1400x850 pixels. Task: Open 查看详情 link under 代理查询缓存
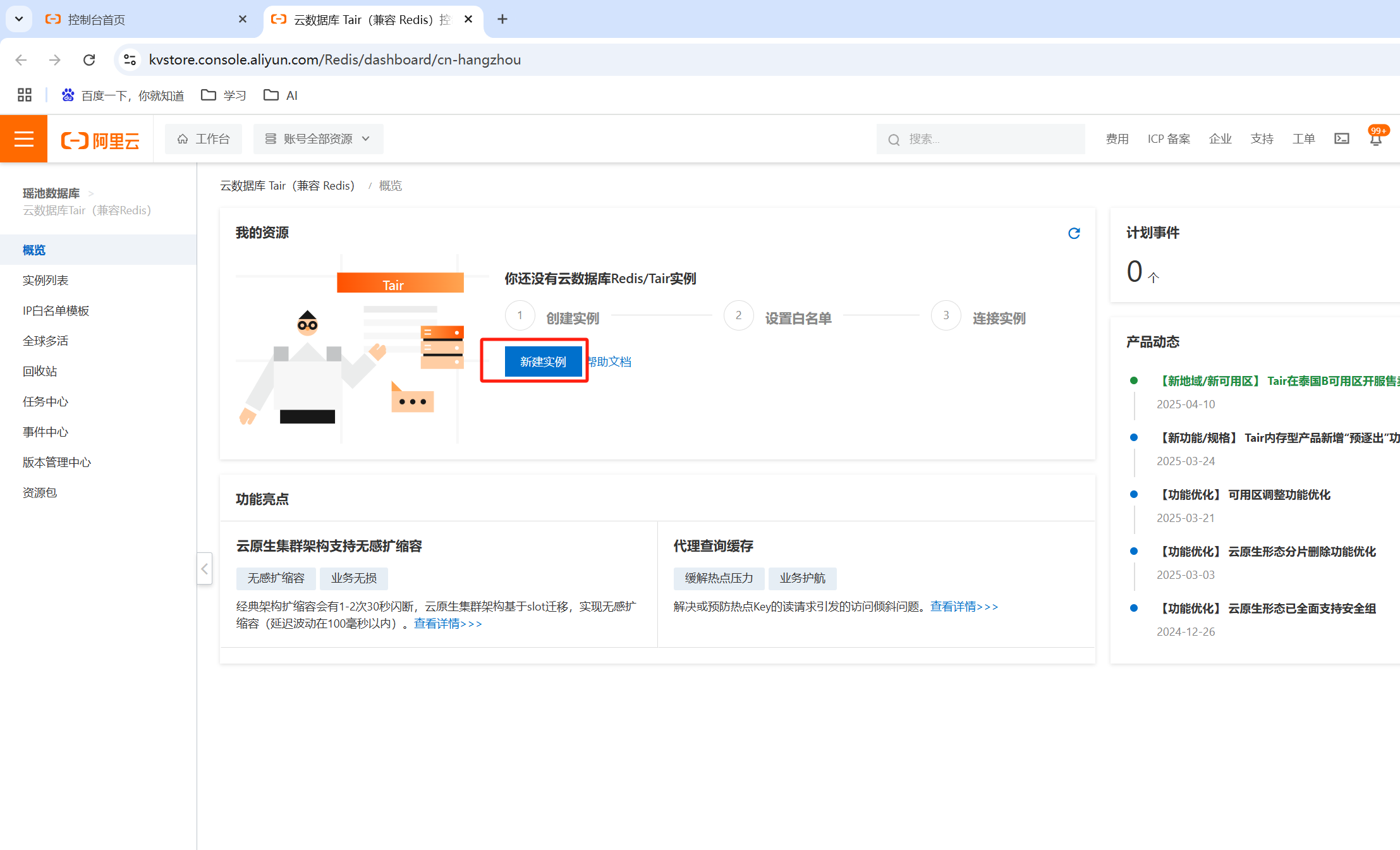pyautogui.click(x=965, y=607)
